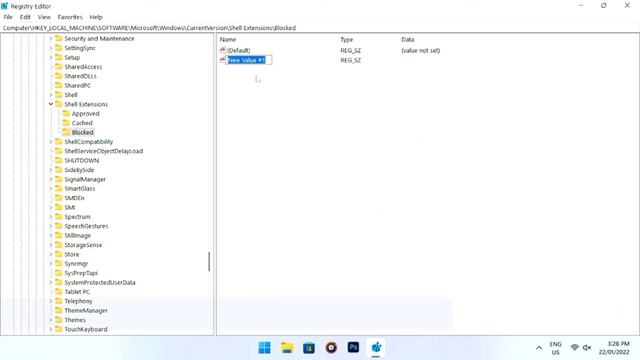
Task: Select the (Default) registry value
Action: (238, 50)
